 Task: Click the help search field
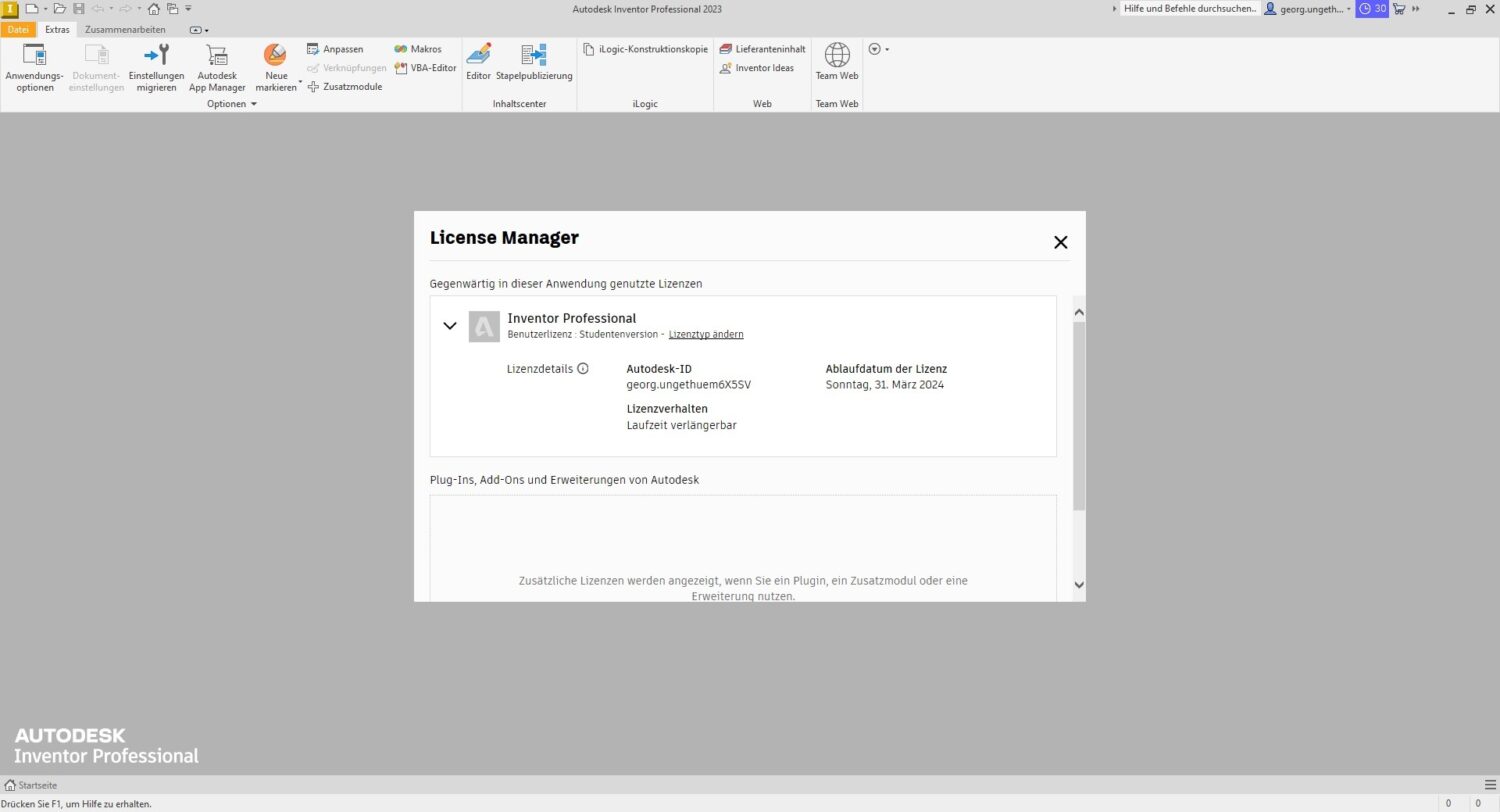pos(1189,9)
